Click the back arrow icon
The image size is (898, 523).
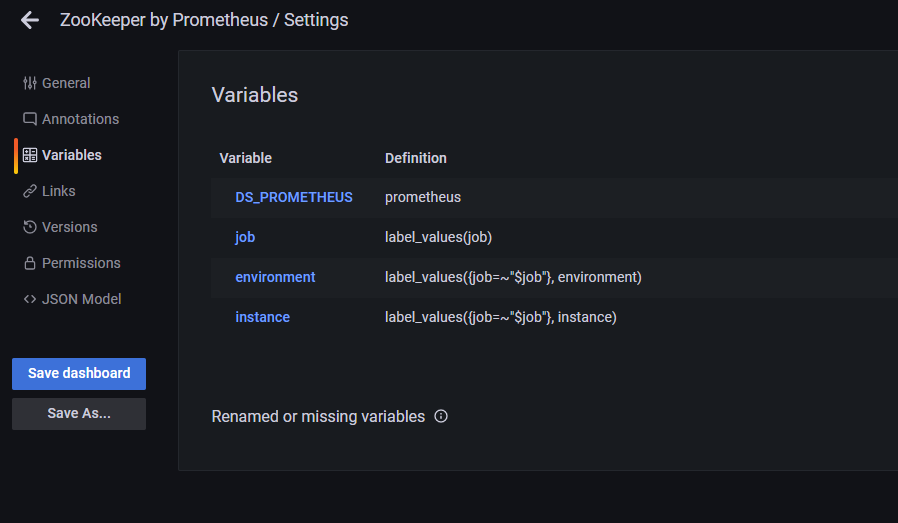tap(30, 20)
